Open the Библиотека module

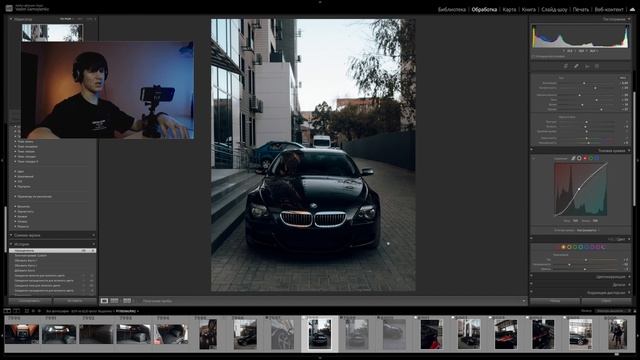(x=451, y=9)
